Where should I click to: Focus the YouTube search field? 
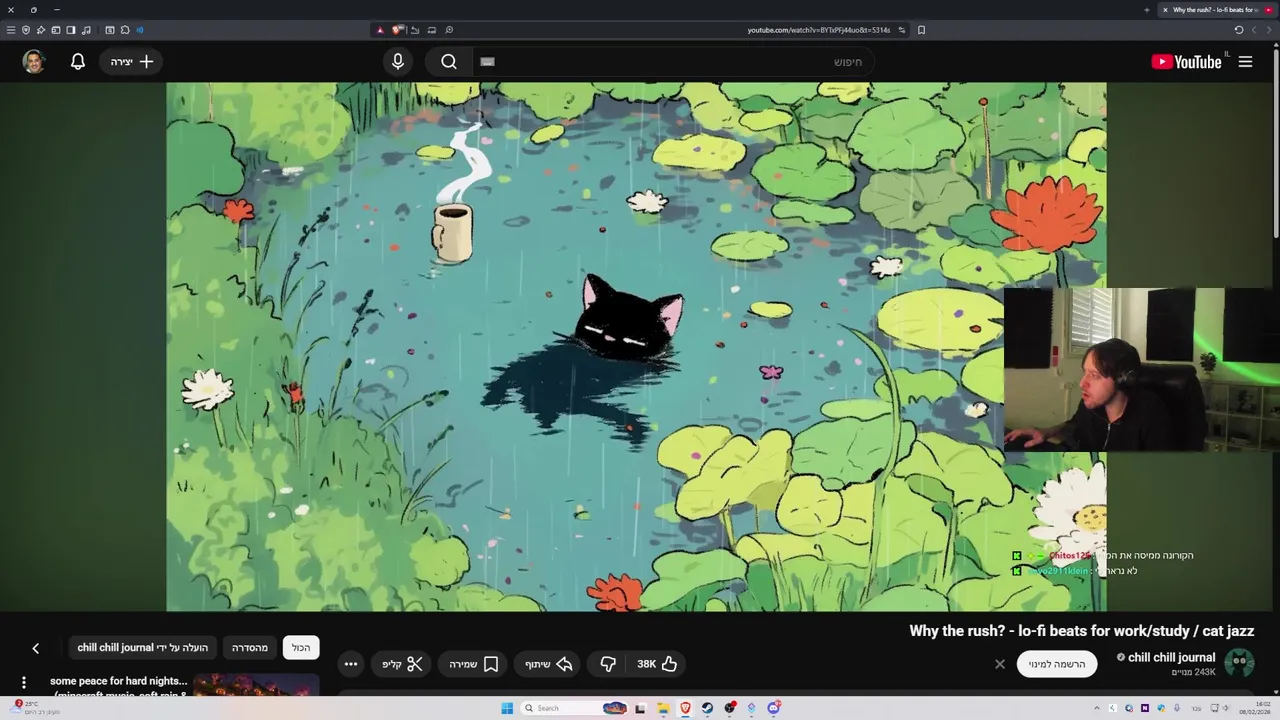point(672,62)
